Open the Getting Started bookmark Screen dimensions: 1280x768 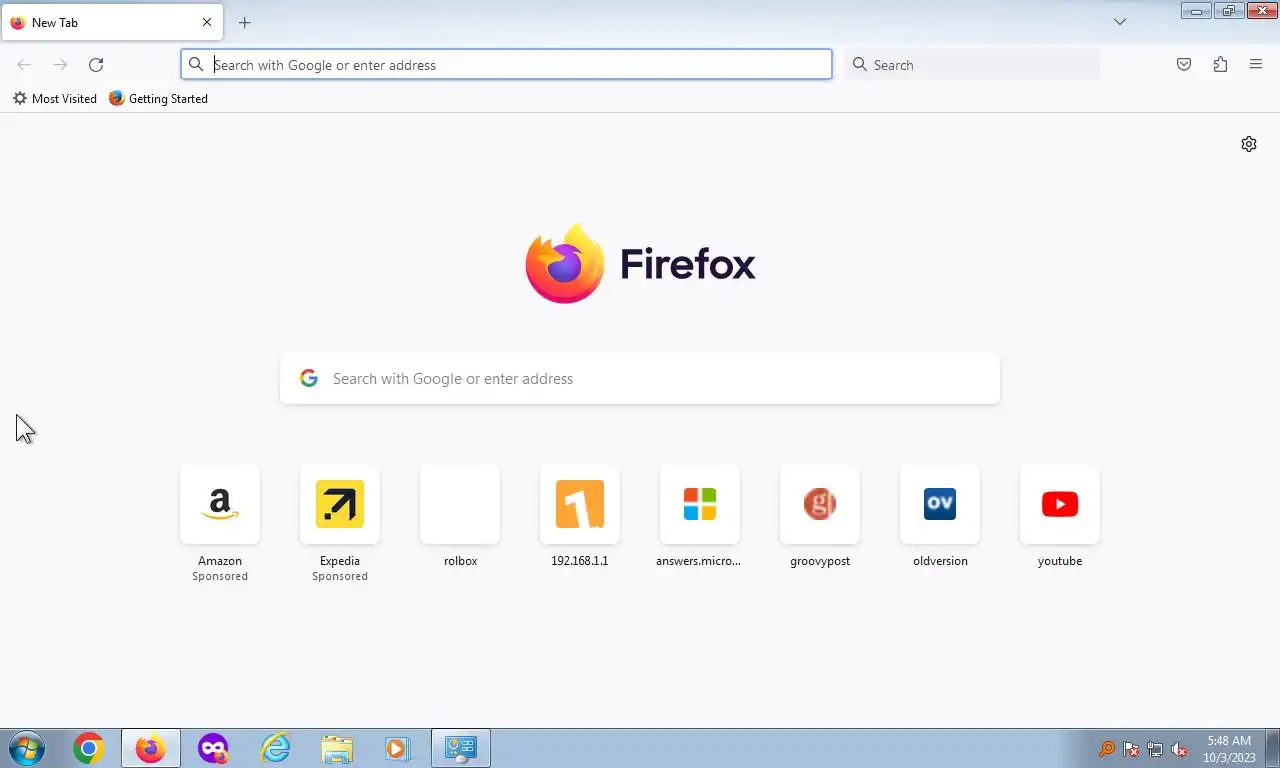coord(158,99)
